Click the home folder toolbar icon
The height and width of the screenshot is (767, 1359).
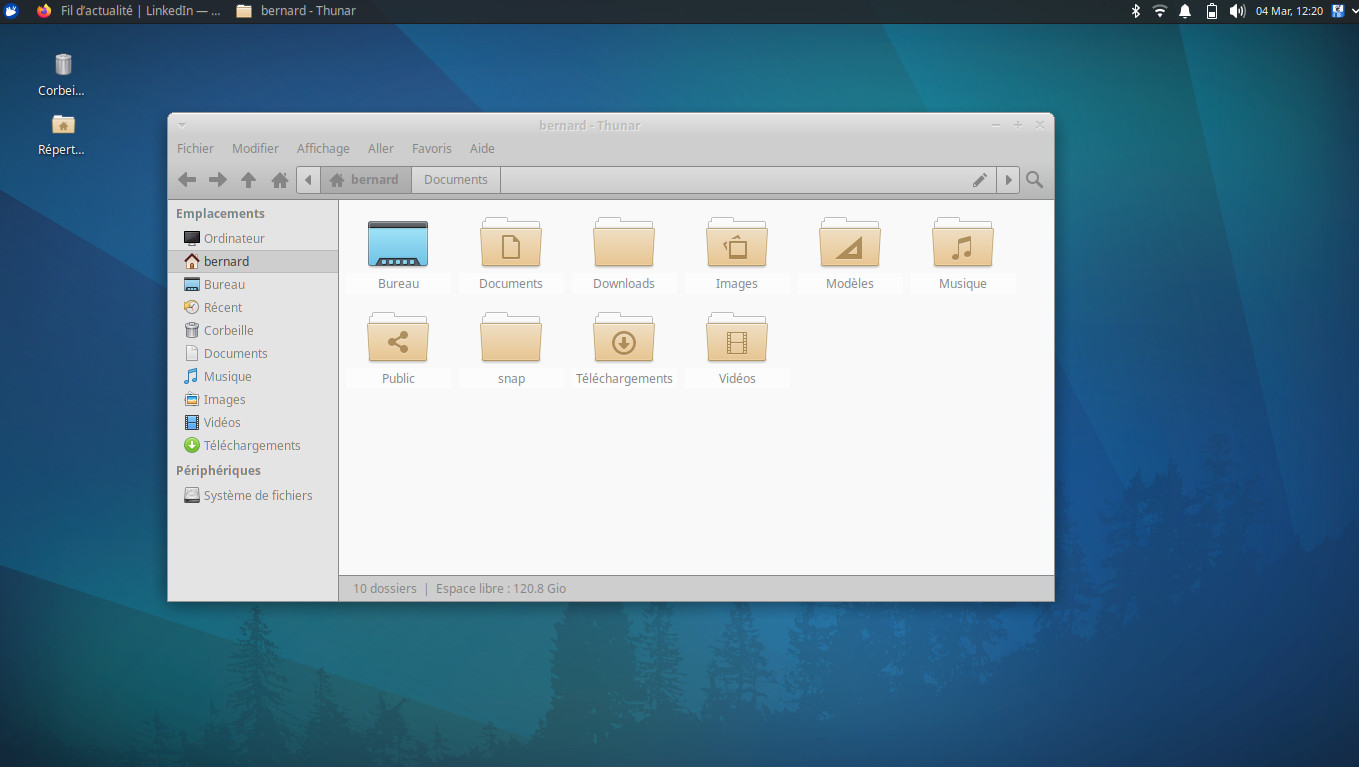point(280,180)
